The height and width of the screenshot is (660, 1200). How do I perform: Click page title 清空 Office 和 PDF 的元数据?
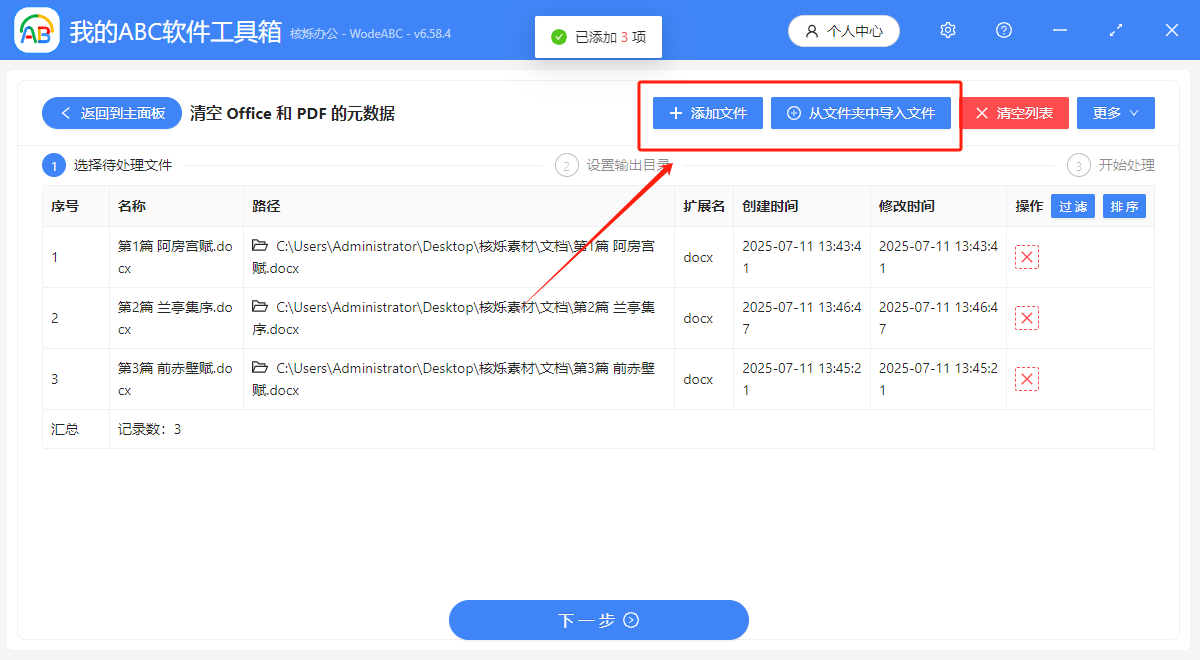(x=292, y=114)
